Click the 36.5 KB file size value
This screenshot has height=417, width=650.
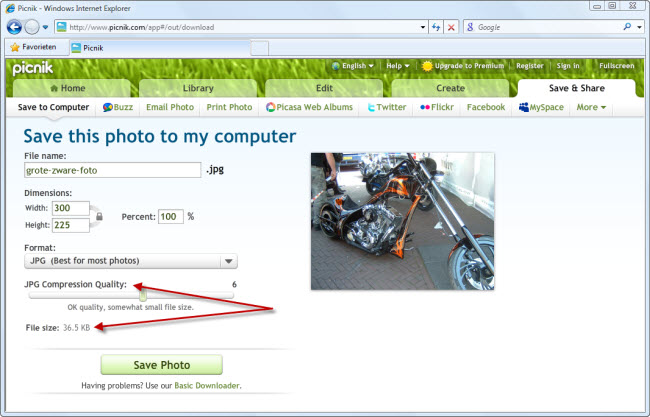[76, 327]
